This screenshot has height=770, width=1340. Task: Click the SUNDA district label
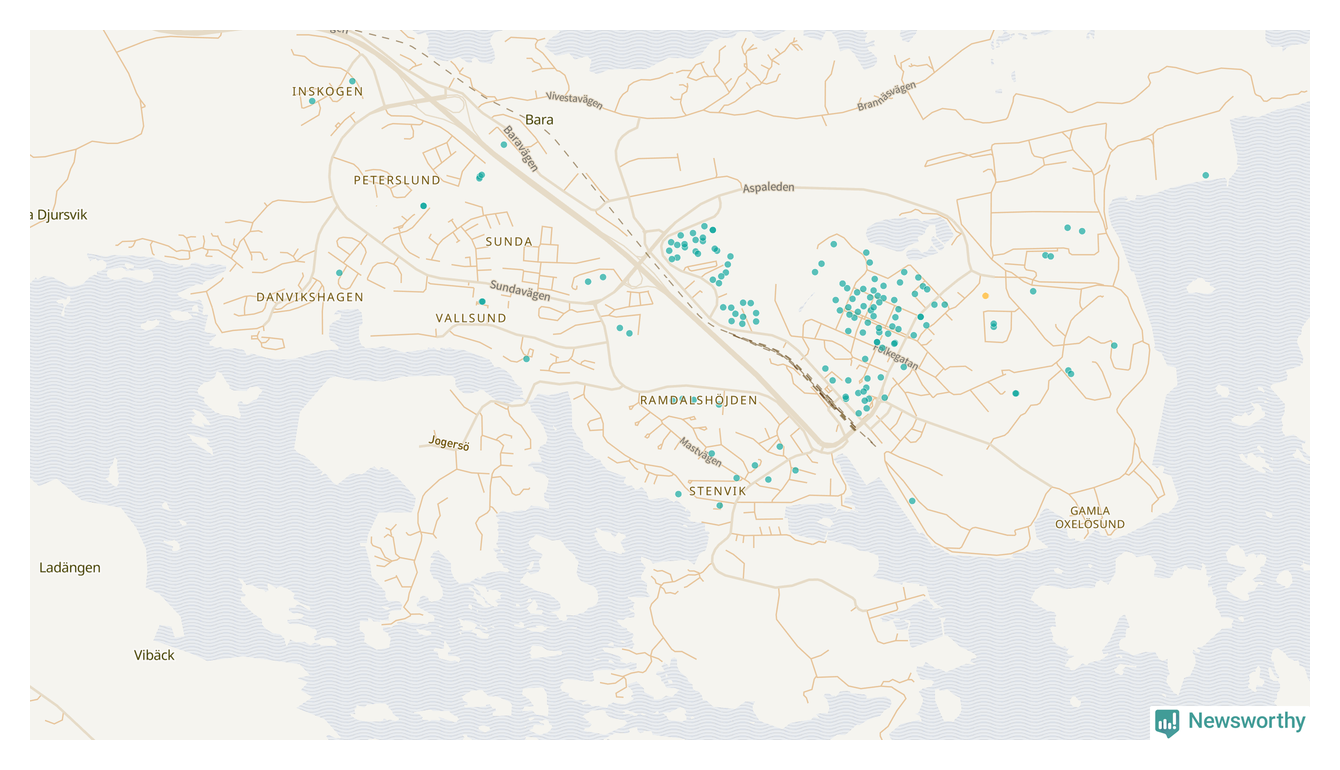tap(509, 242)
